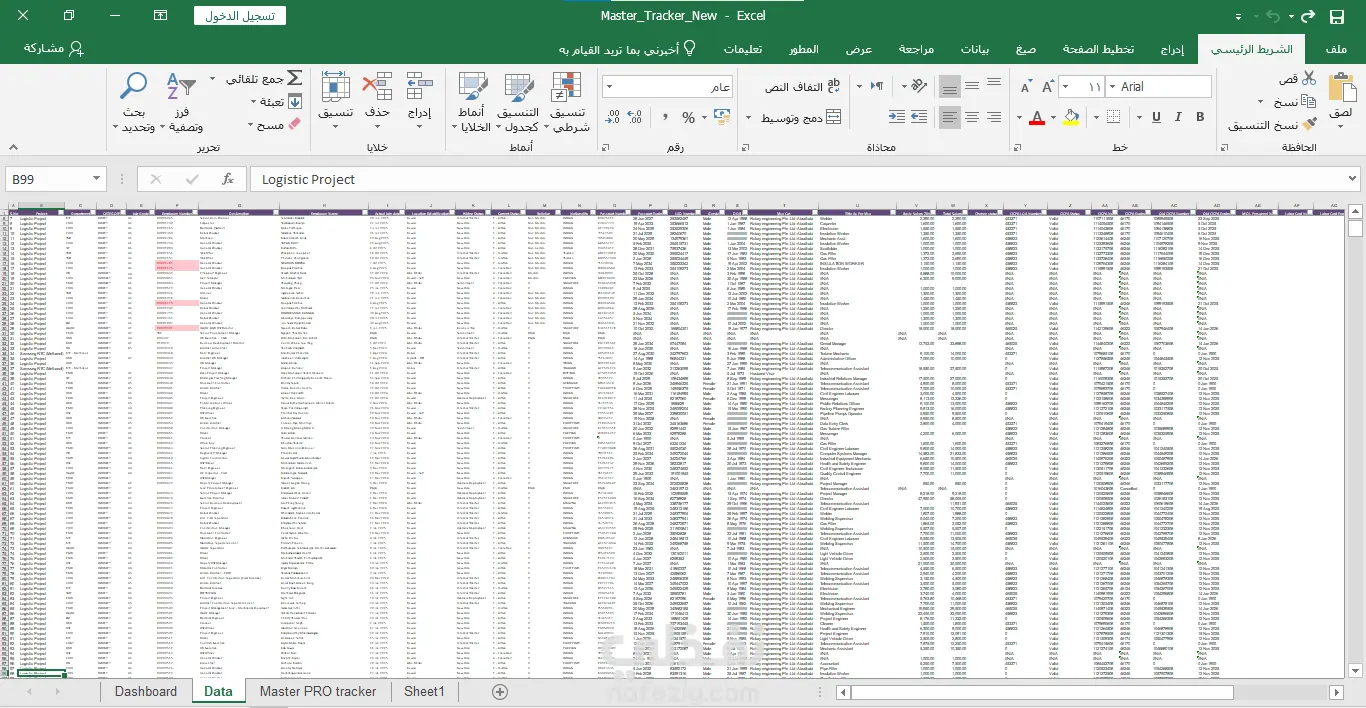The height and width of the screenshot is (708, 1366).
Task: Add a new sheet with plus button
Action: [x=500, y=691]
